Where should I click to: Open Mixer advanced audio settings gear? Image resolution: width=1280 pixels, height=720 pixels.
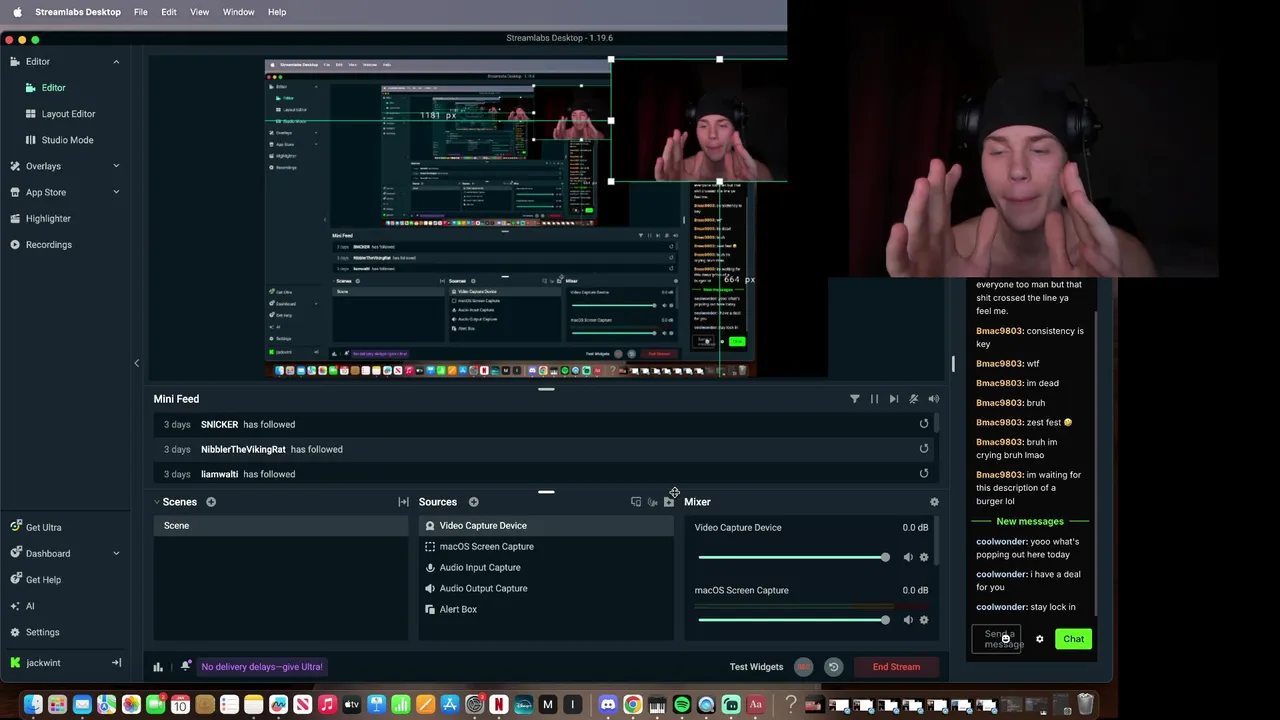click(934, 502)
